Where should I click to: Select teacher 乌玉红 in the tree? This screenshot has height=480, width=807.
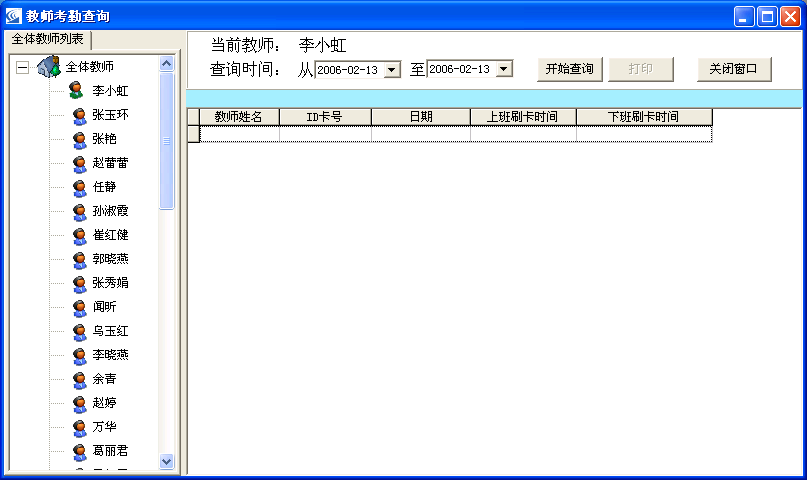[110, 331]
